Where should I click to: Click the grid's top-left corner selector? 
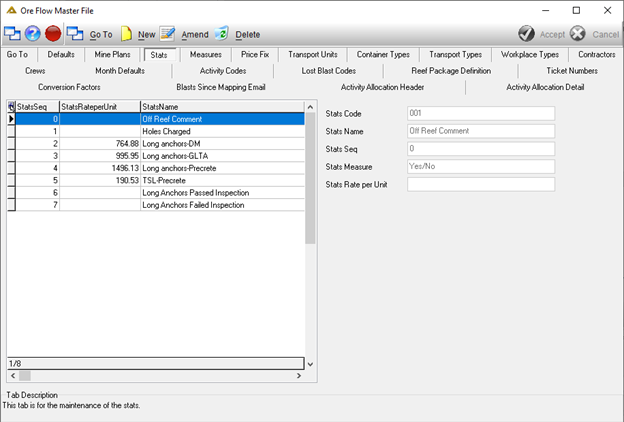tap(11, 106)
